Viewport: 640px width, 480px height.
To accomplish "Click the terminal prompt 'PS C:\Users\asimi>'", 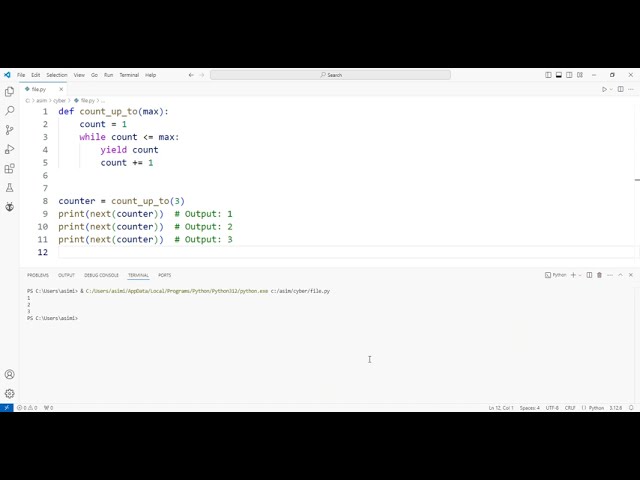I will click(52, 318).
